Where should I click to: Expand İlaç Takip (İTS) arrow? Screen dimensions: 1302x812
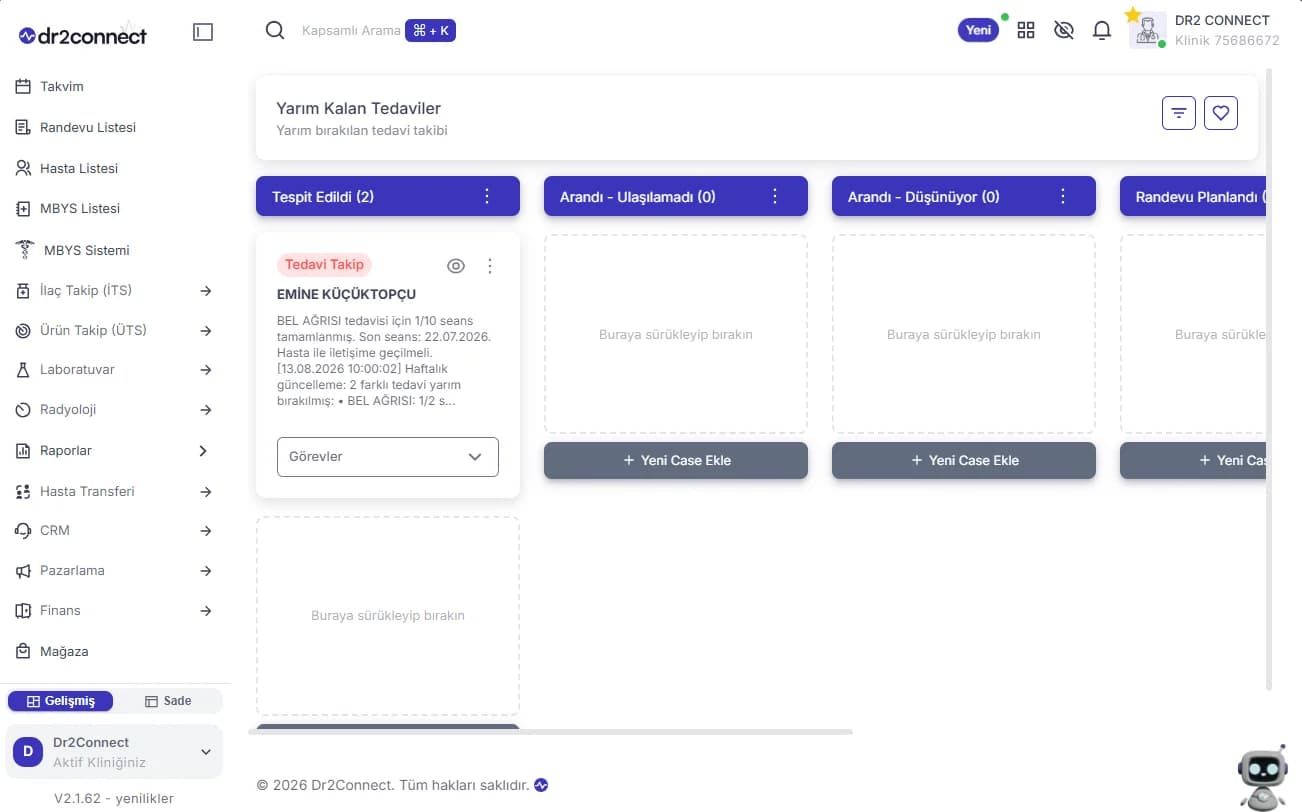[206, 291]
